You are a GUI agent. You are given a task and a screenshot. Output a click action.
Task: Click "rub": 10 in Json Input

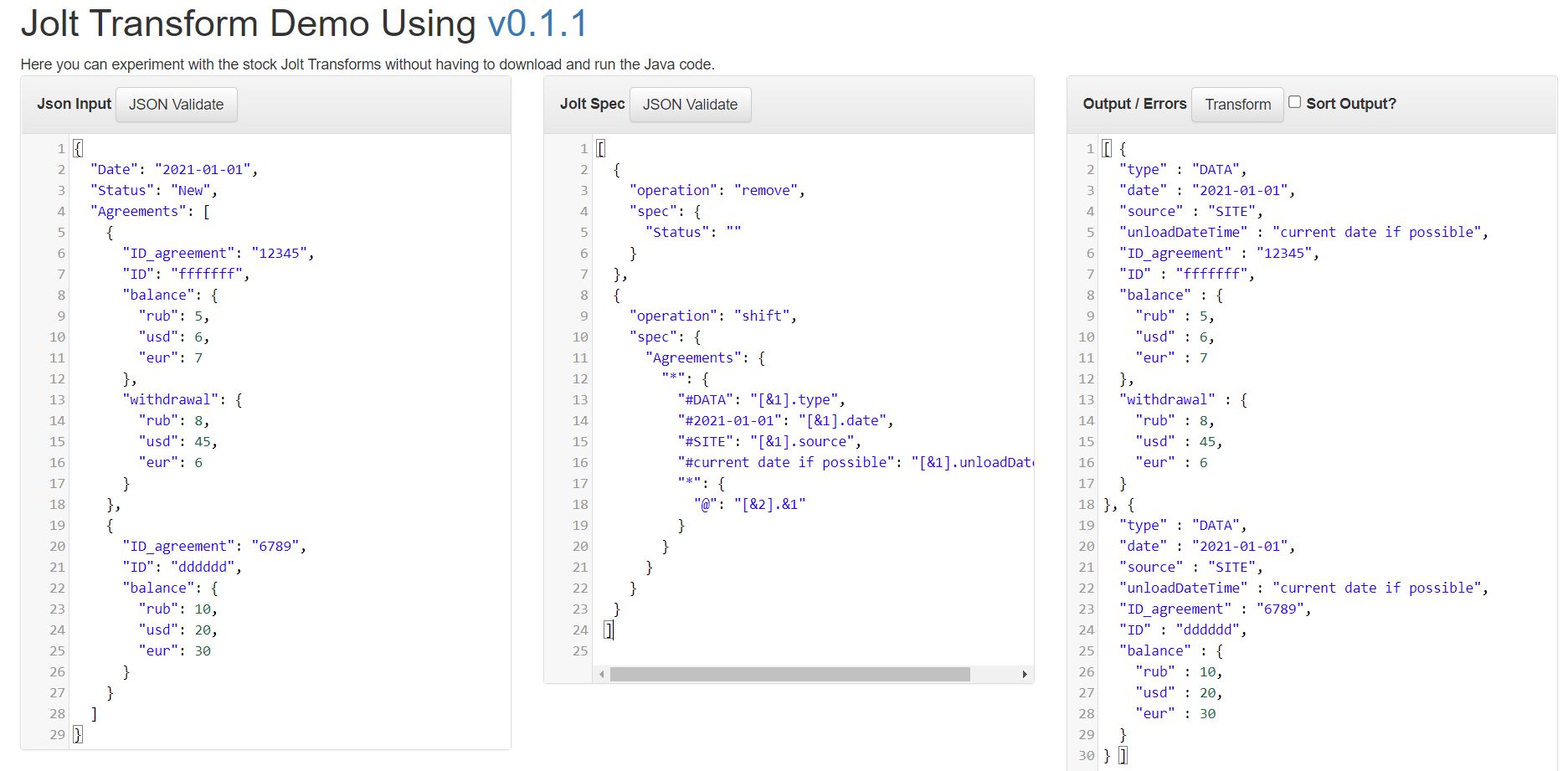tap(178, 609)
